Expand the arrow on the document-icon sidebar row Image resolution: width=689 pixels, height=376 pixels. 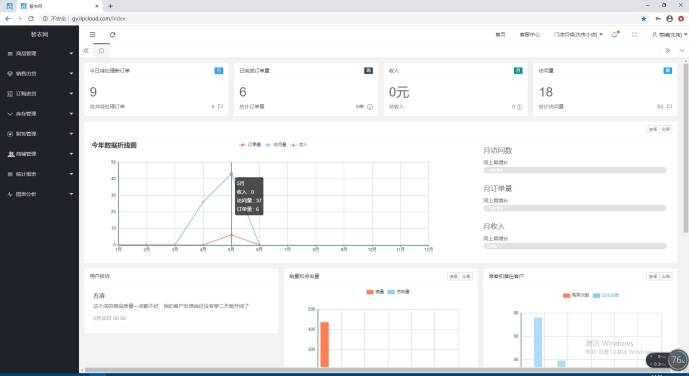[x=71, y=94]
